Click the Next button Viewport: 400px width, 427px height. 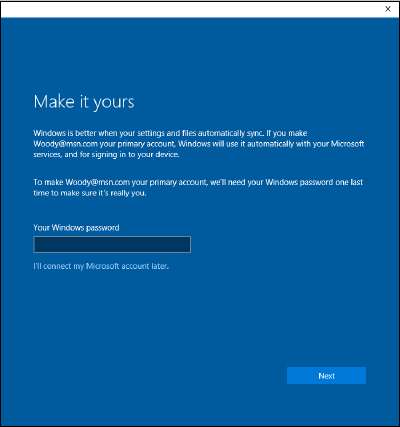tap(326, 376)
